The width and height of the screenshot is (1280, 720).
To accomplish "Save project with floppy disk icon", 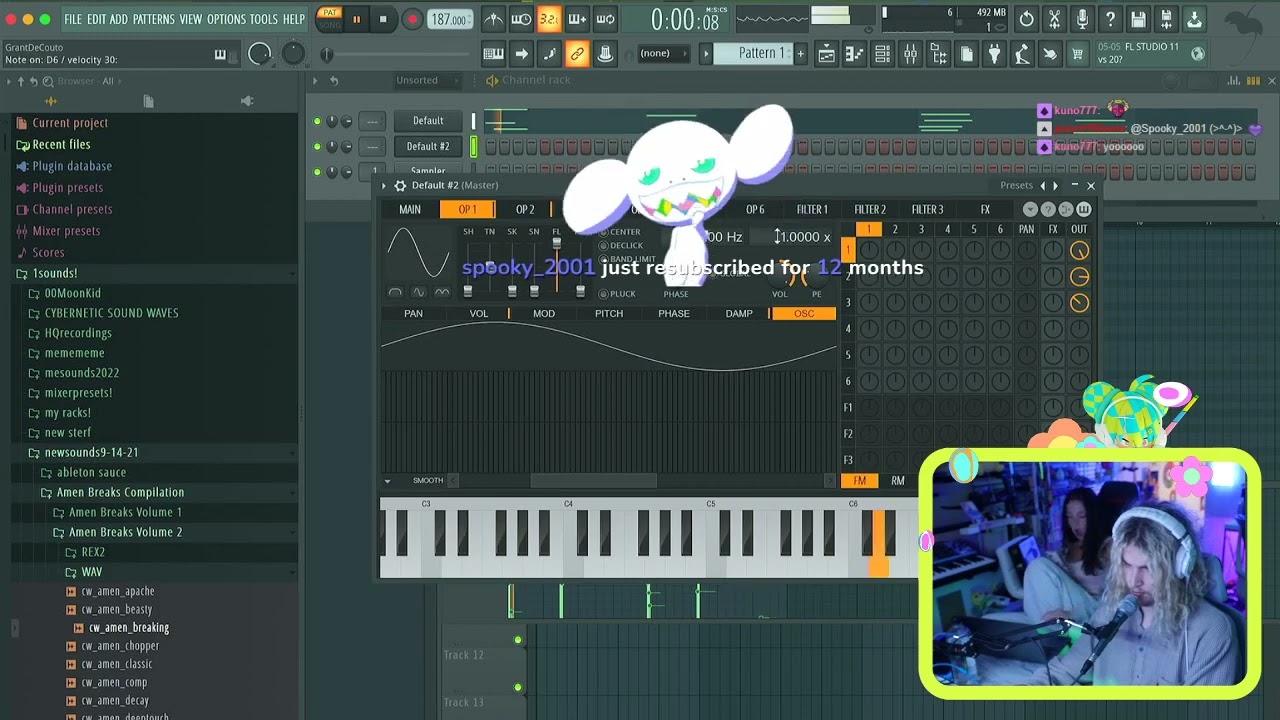I will (1138, 19).
